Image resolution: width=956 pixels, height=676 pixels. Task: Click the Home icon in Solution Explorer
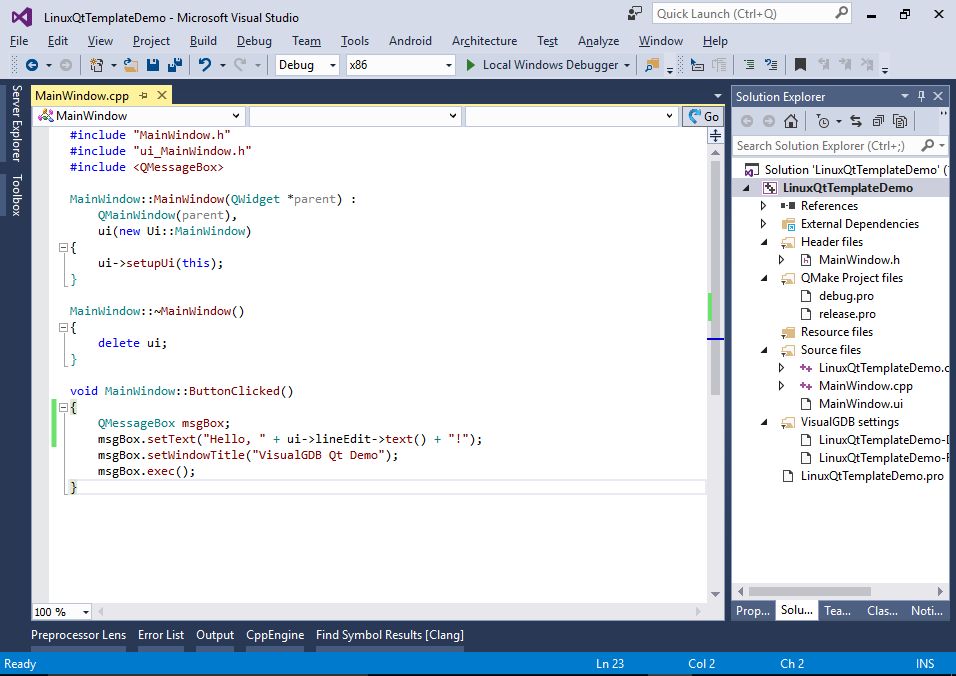(x=791, y=121)
